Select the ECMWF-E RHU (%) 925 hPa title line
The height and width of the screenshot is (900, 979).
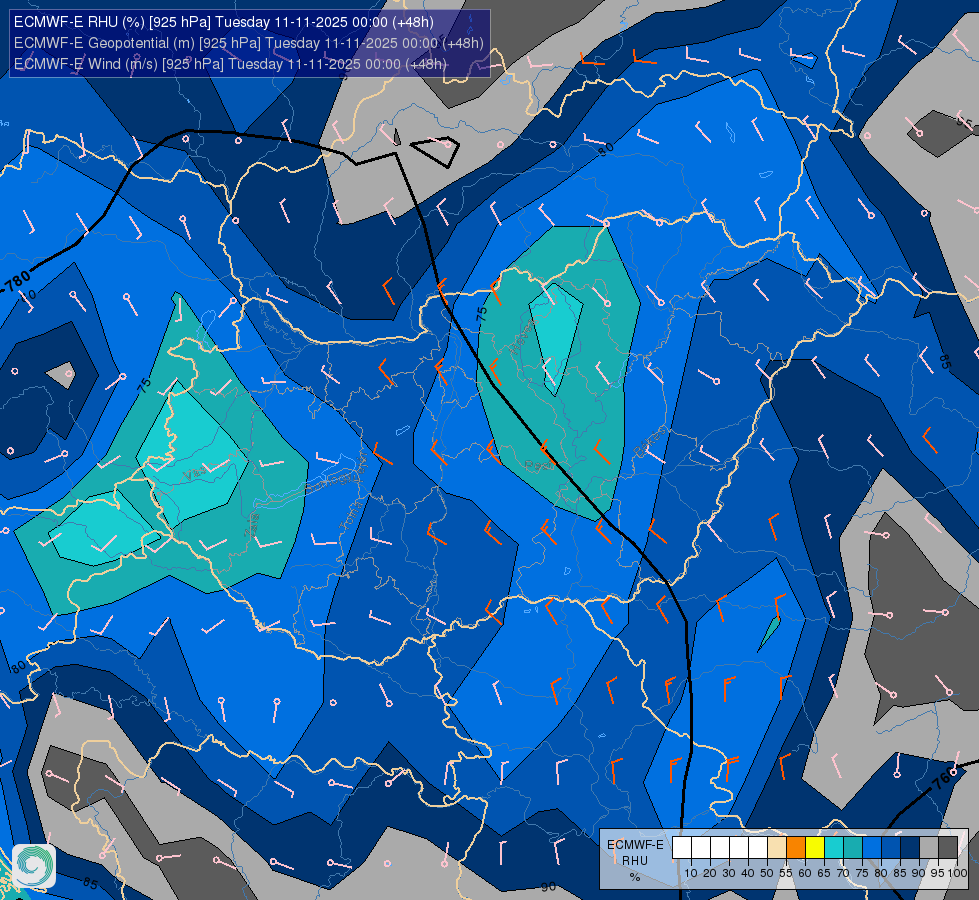click(224, 22)
